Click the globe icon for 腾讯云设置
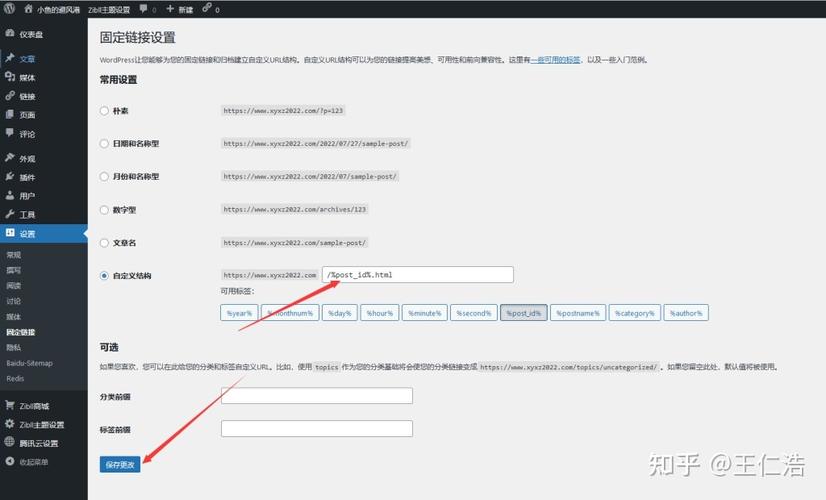 [x=9, y=442]
